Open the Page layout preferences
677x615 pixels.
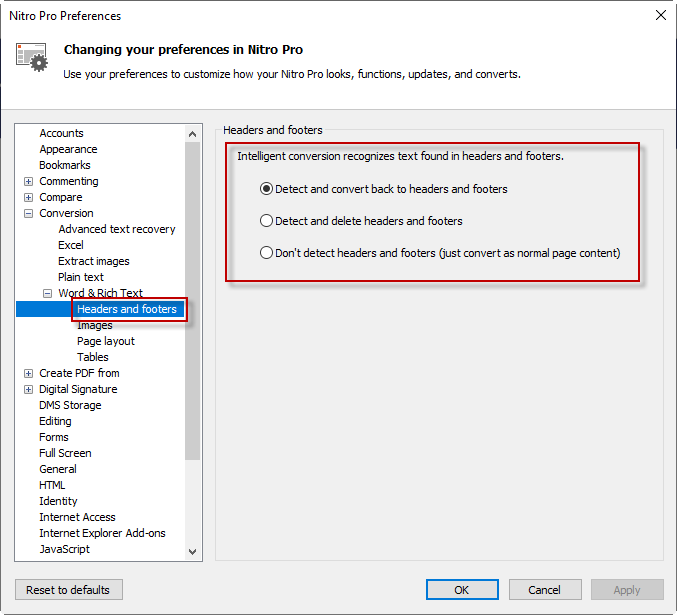click(105, 341)
